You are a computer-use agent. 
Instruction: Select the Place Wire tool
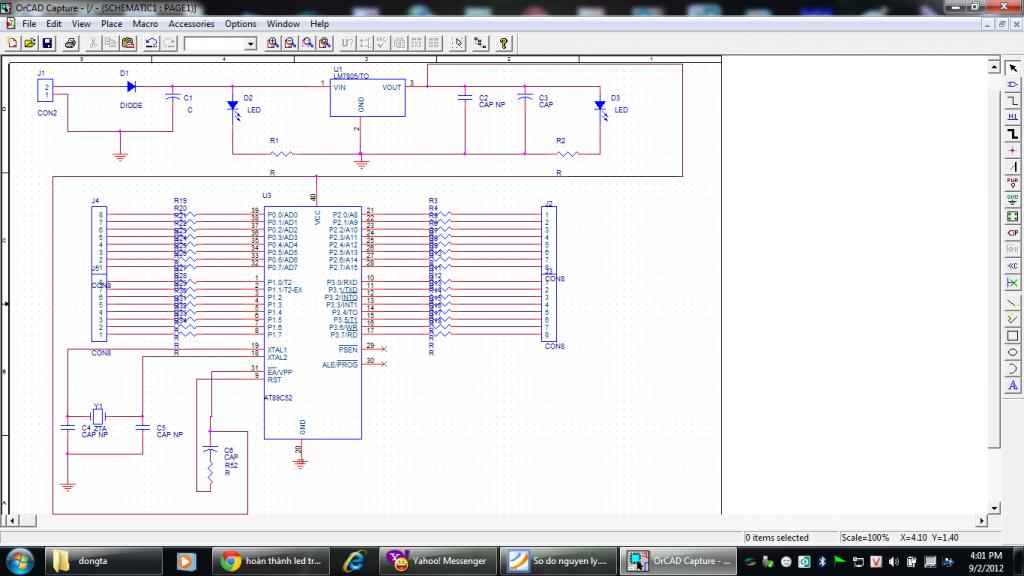[x=1012, y=100]
